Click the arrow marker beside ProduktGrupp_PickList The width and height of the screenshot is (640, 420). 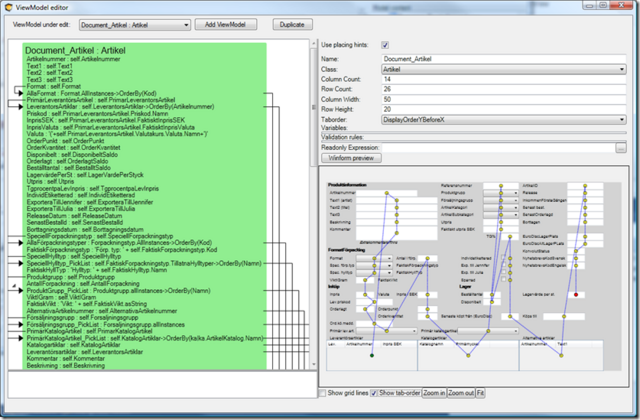pos(20,291)
